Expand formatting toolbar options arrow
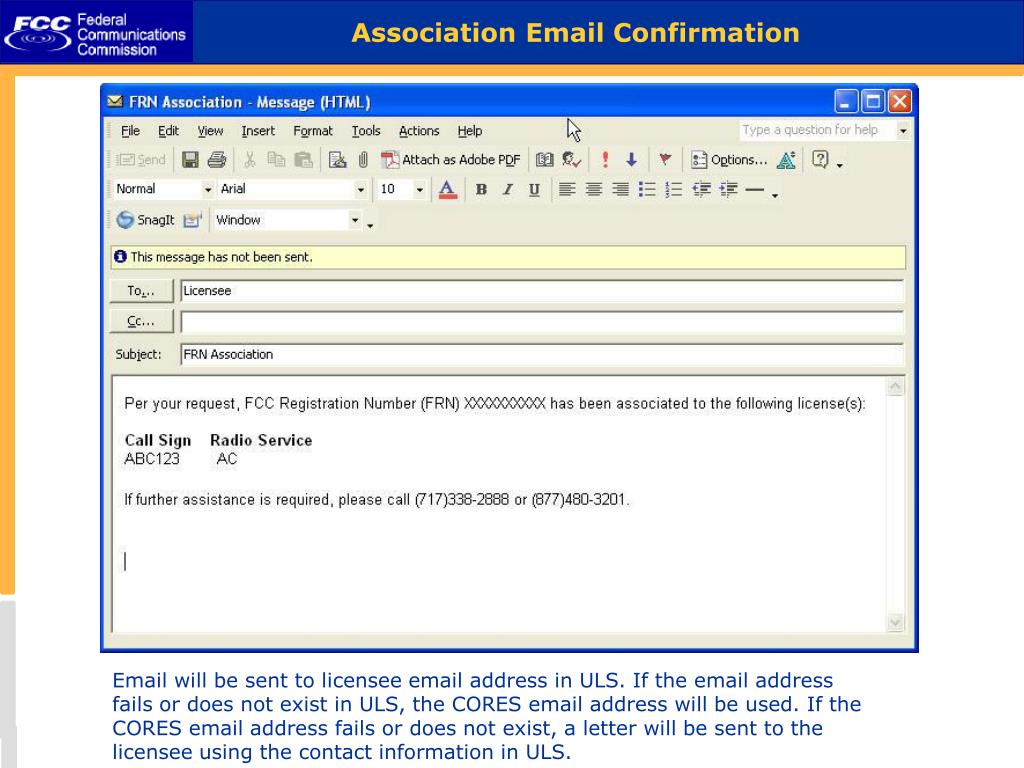Screen dimensions: 1024x768 (775, 195)
